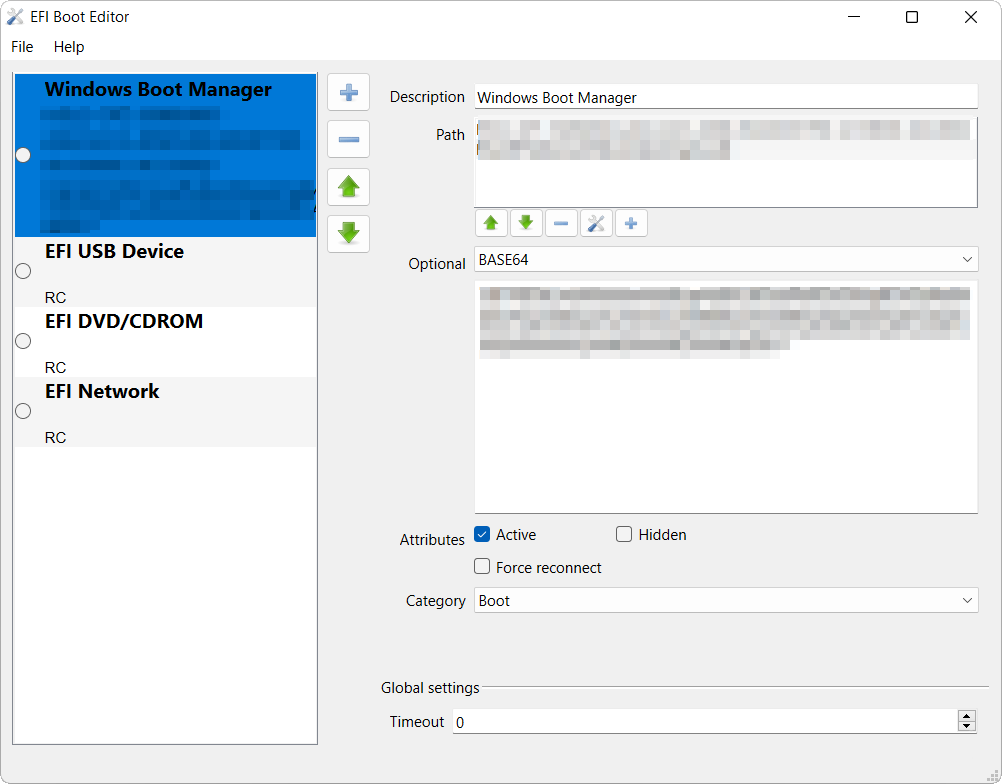Viewport: 1002px width, 784px height.
Task: Enable the Force reconnect checkbox
Action: point(482,567)
